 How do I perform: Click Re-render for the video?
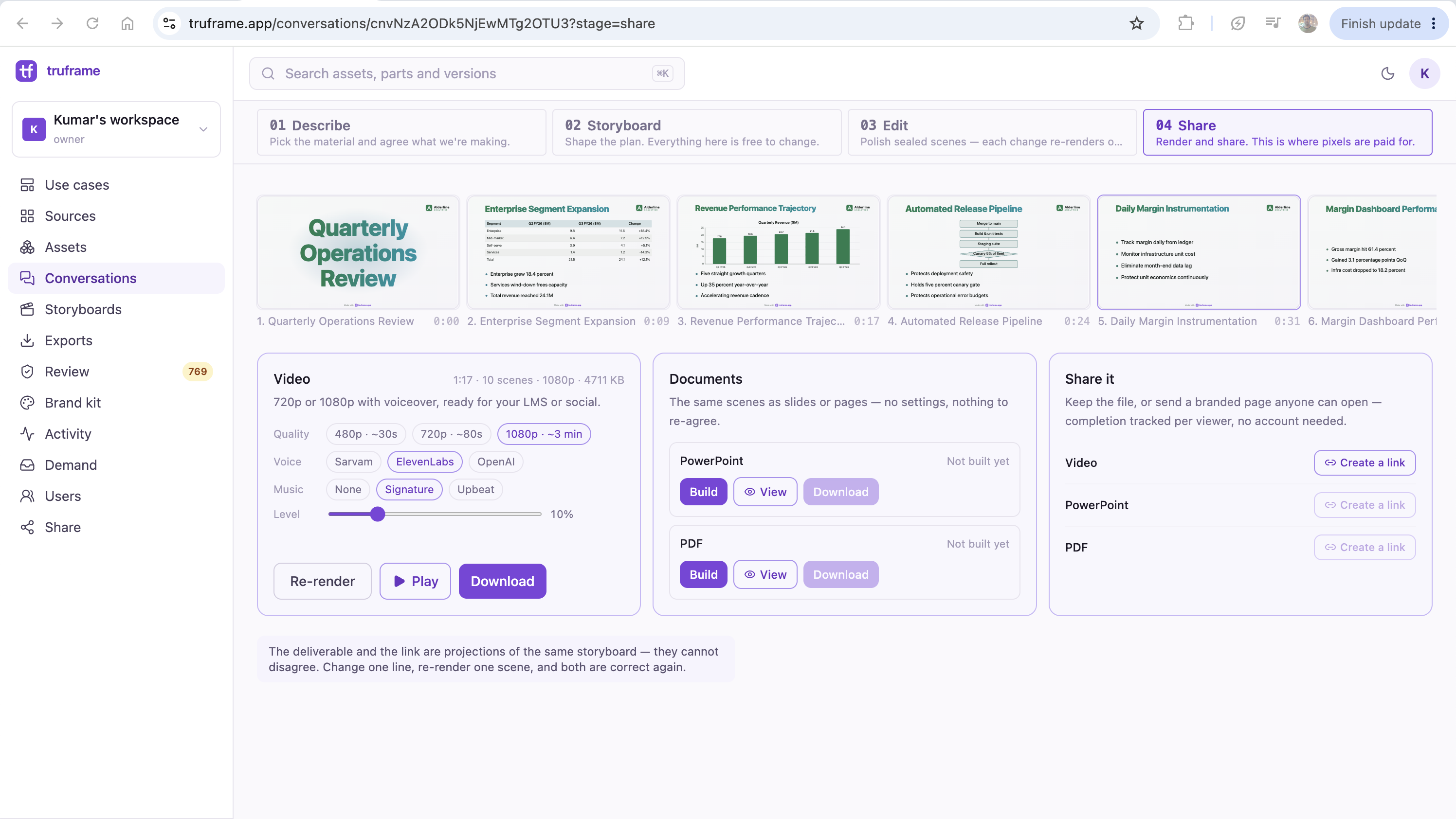click(322, 581)
